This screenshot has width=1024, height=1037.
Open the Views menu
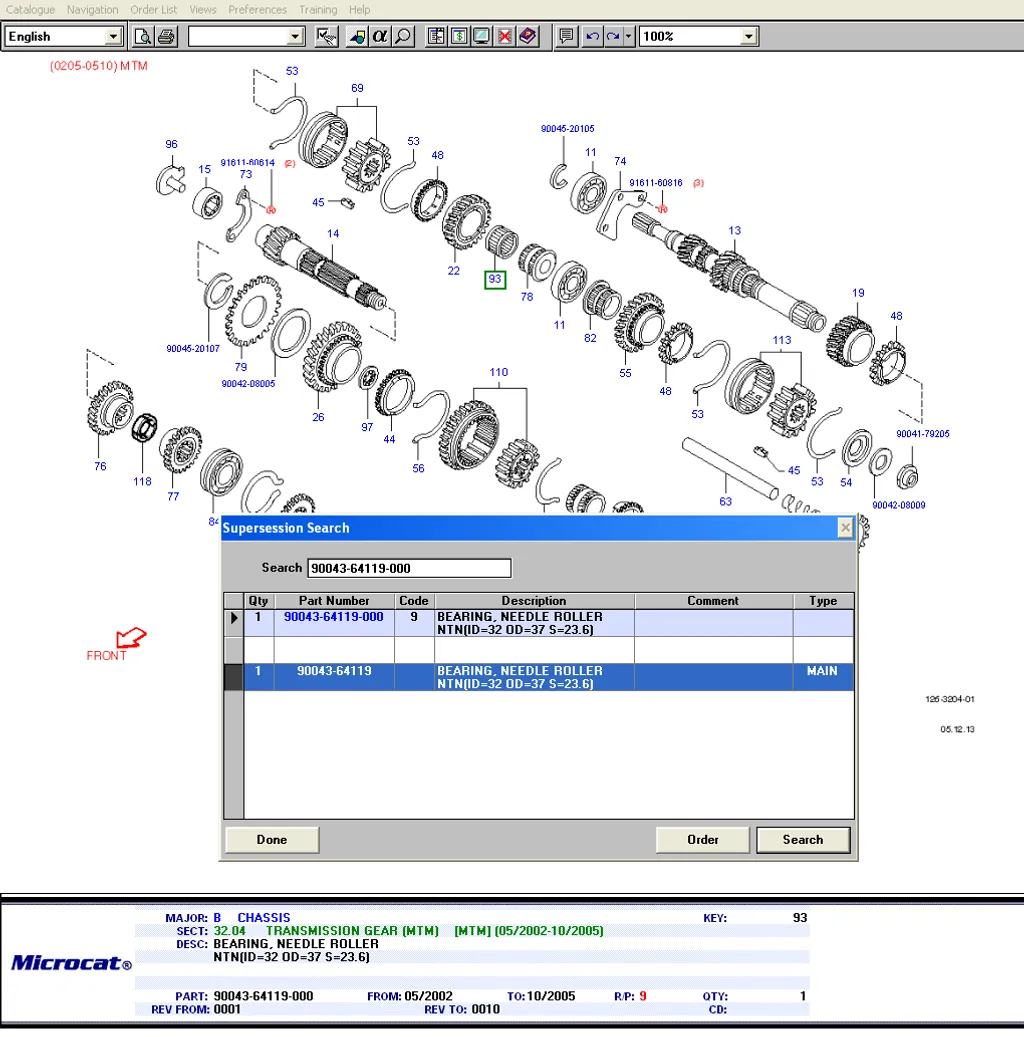[x=202, y=10]
